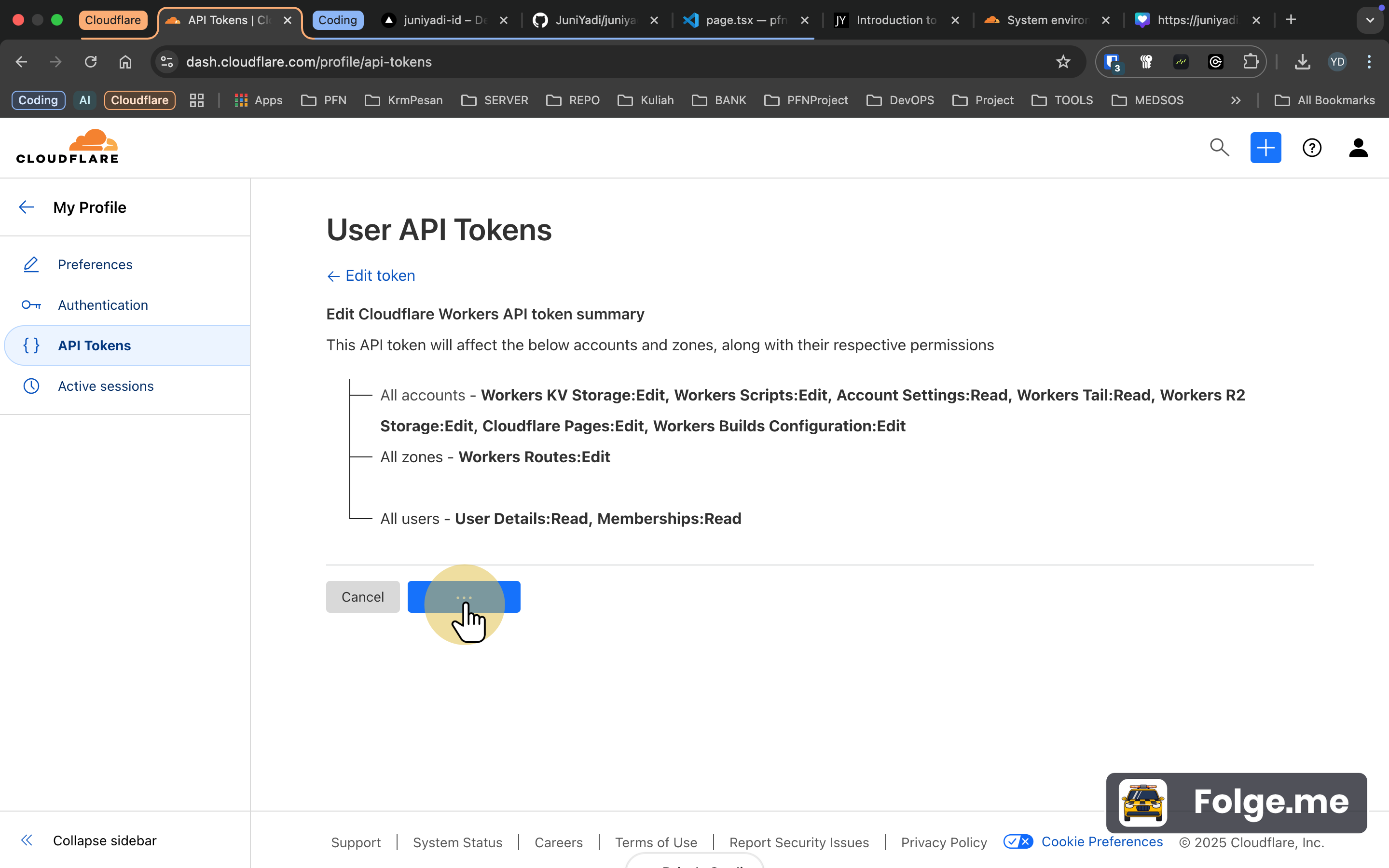The height and width of the screenshot is (868, 1389).
Task: Click the Cancel button
Action: [363, 597]
